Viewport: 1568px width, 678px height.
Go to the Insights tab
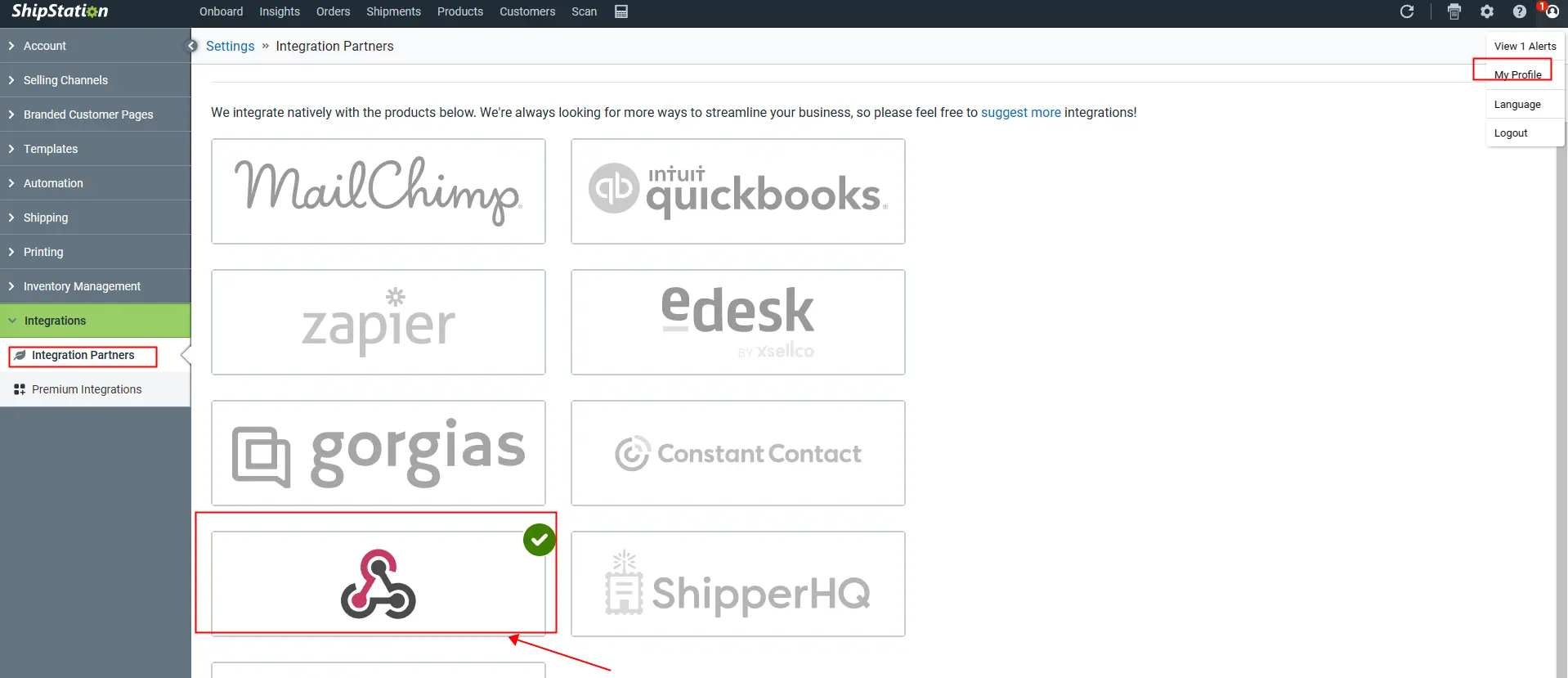[280, 11]
